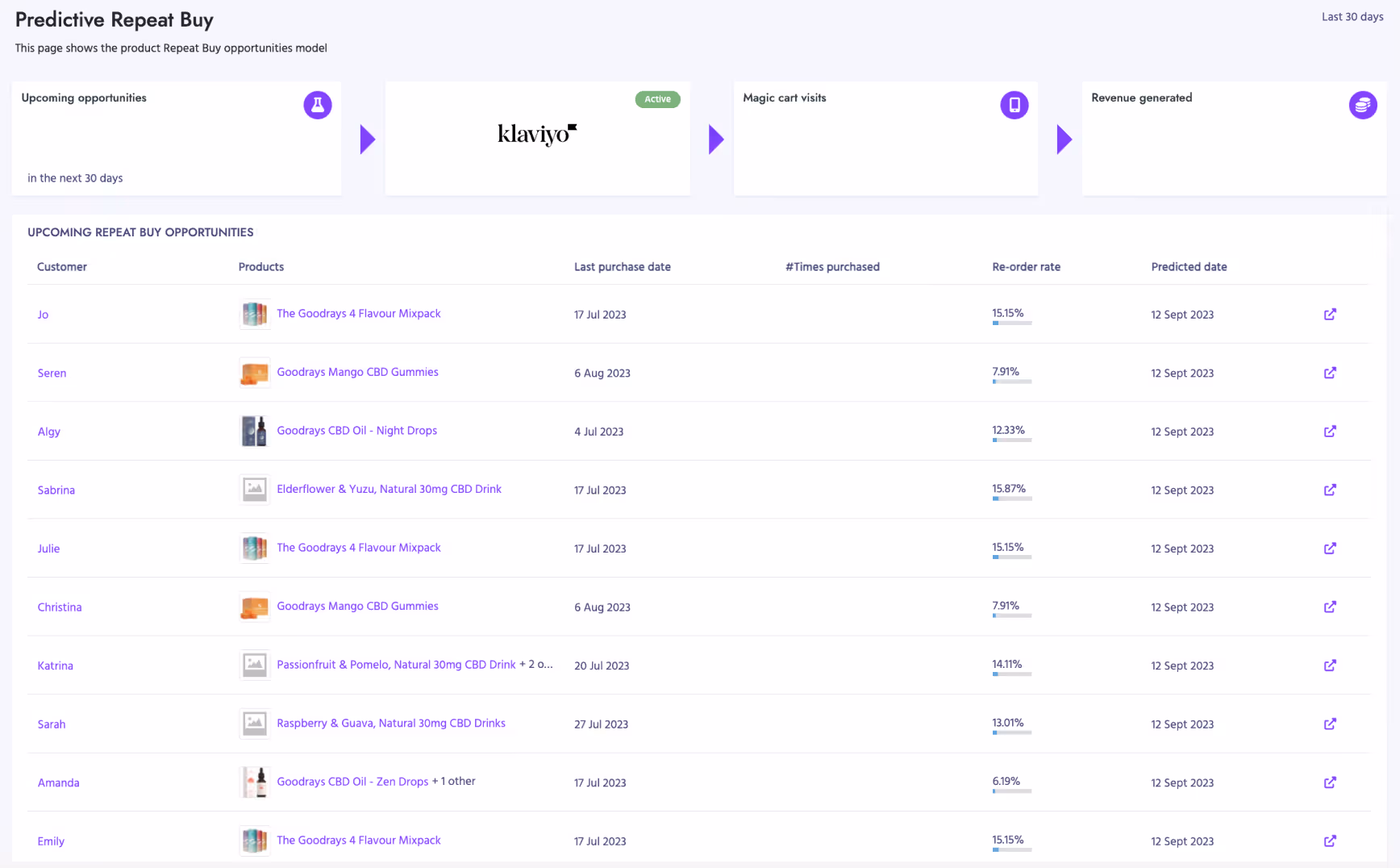Open customer Sabrina's profile link
This screenshot has width=1400, height=868.
(56, 490)
